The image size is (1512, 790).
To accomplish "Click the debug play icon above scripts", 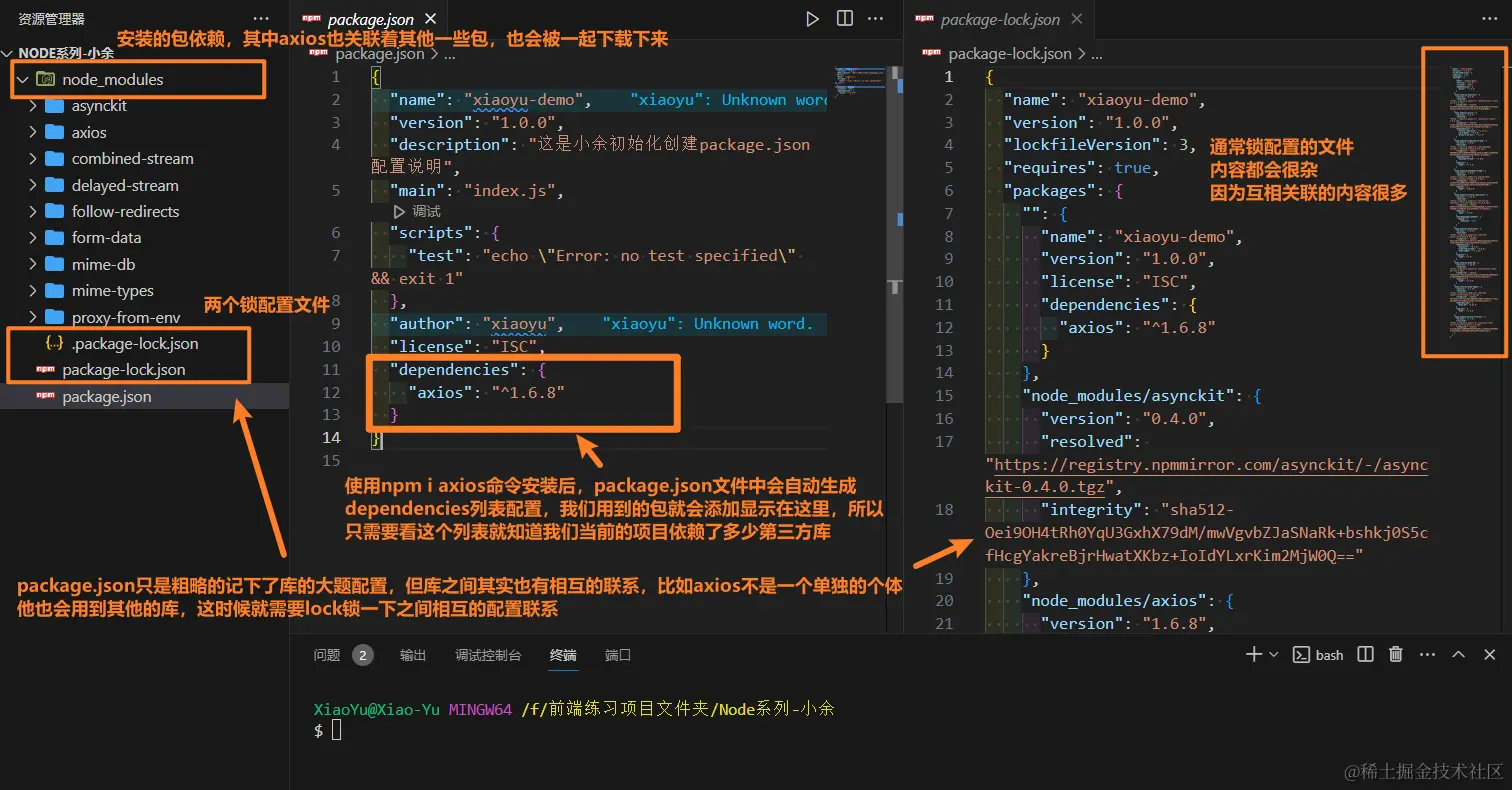I will click(399, 212).
